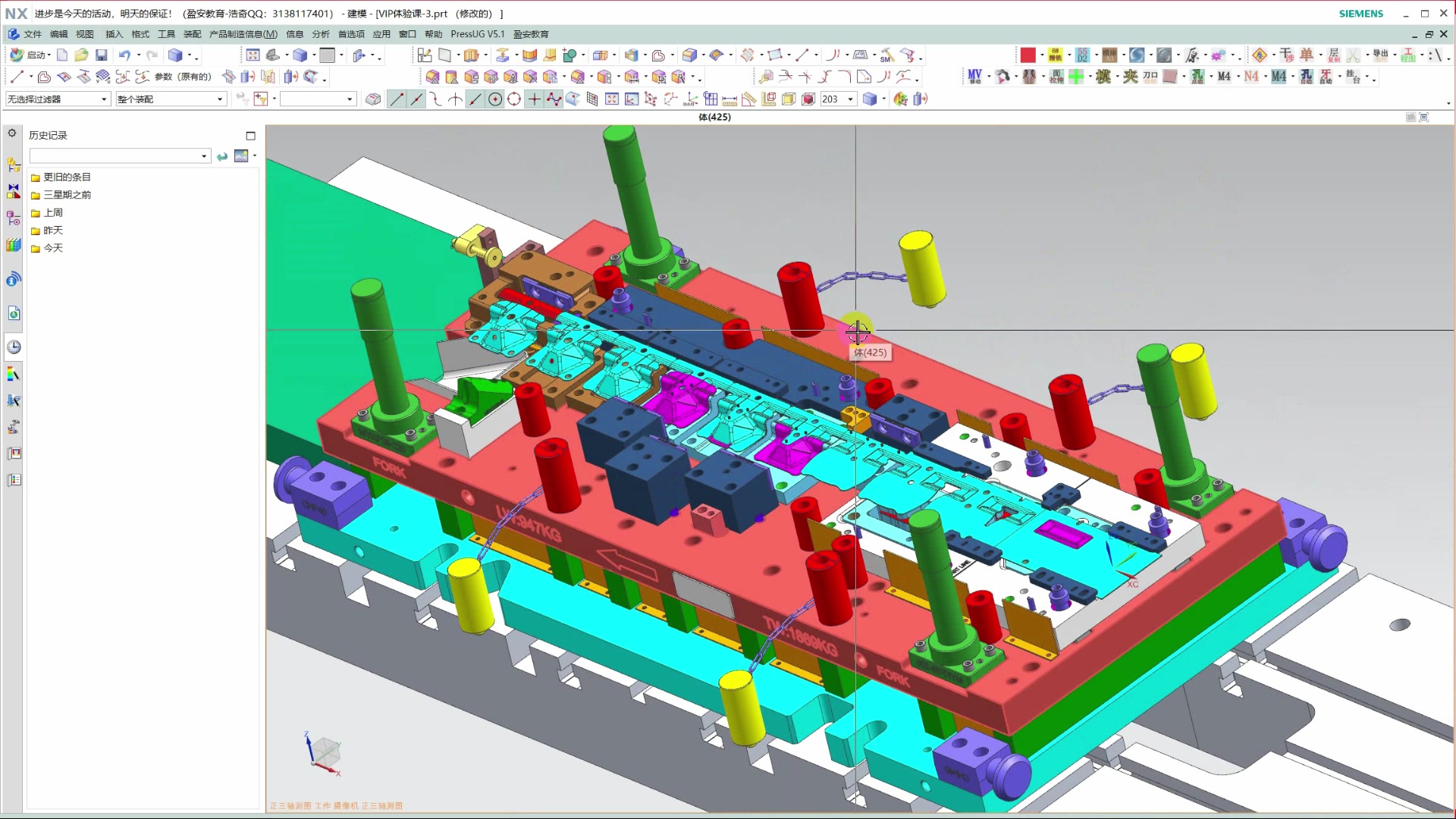
Task: Open the 整个装配 scope dropdown
Action: [220, 99]
